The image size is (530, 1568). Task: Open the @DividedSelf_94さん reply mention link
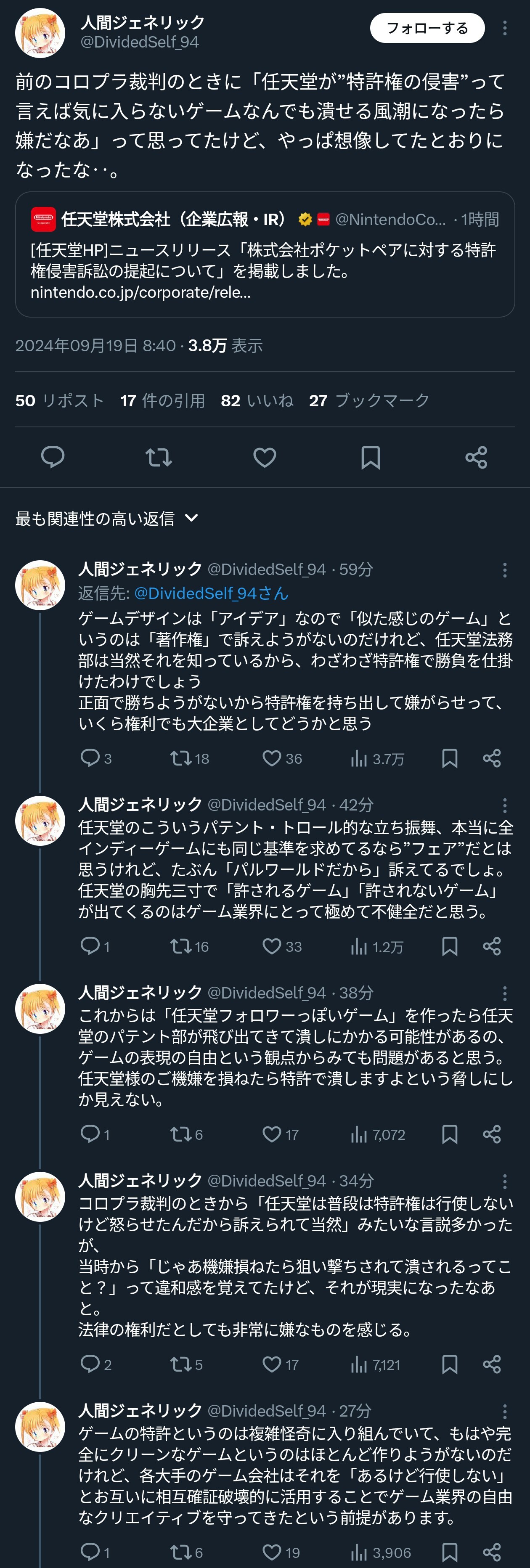[x=211, y=593]
